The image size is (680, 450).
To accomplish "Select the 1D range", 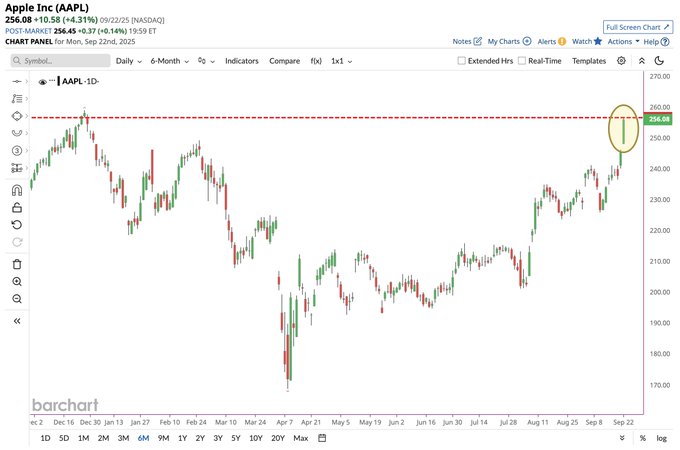I will pos(45,438).
